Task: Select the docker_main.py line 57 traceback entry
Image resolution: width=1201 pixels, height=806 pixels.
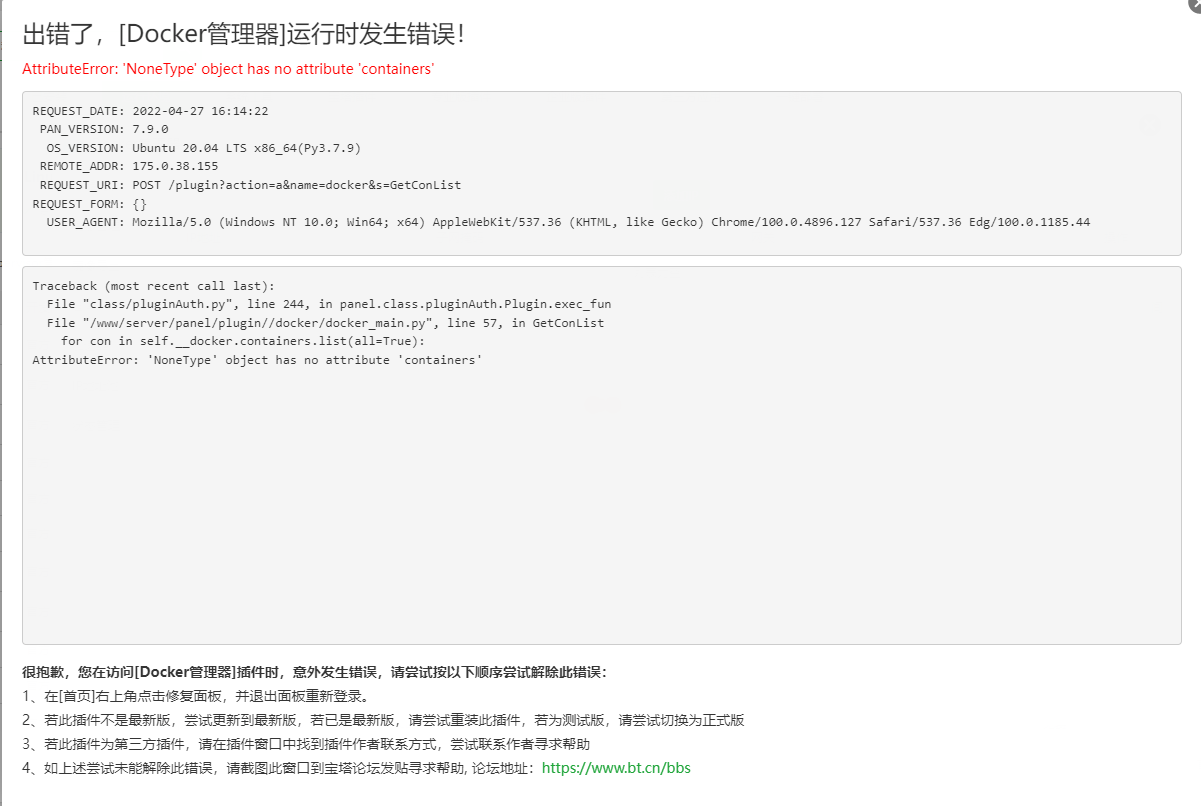Action: coord(325,323)
